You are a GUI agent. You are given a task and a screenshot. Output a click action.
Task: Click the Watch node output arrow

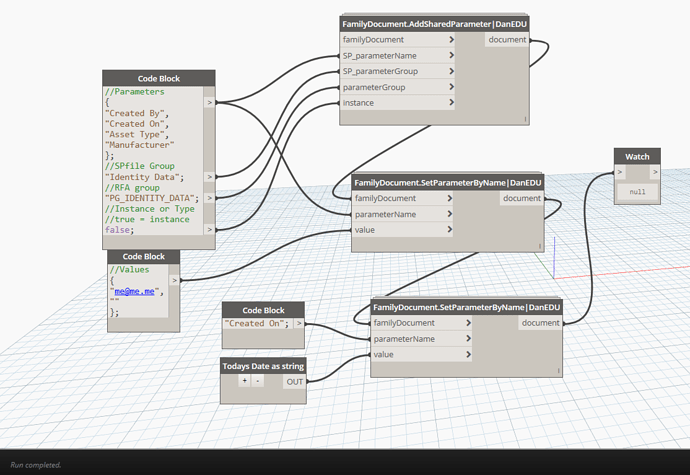(655, 172)
